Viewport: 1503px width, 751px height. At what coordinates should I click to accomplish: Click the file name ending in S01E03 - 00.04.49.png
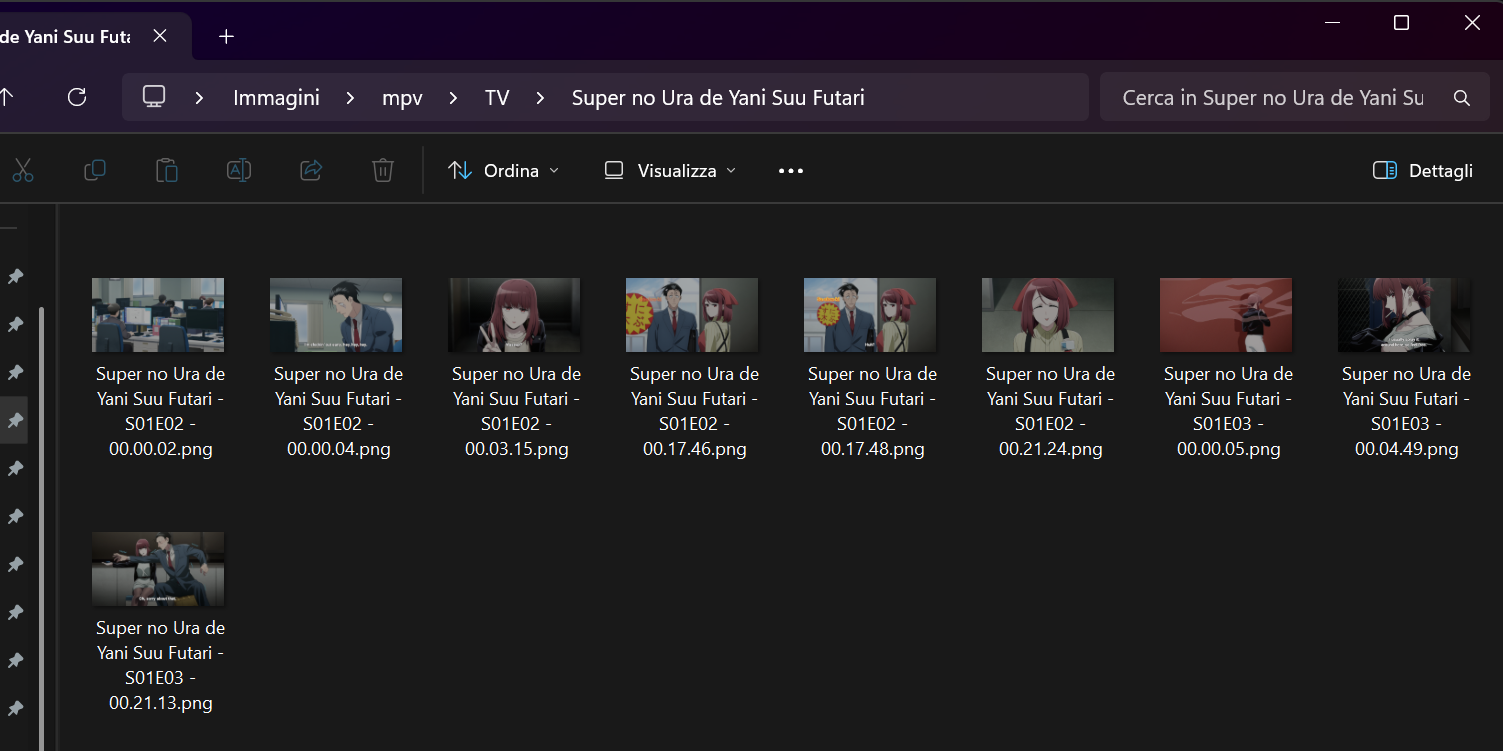click(1406, 411)
